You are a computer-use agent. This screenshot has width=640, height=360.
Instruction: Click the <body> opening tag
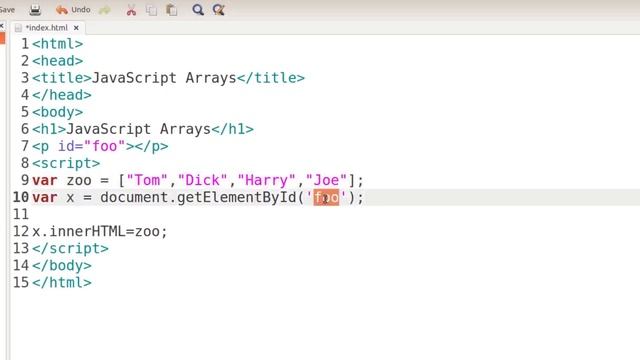tap(58, 112)
